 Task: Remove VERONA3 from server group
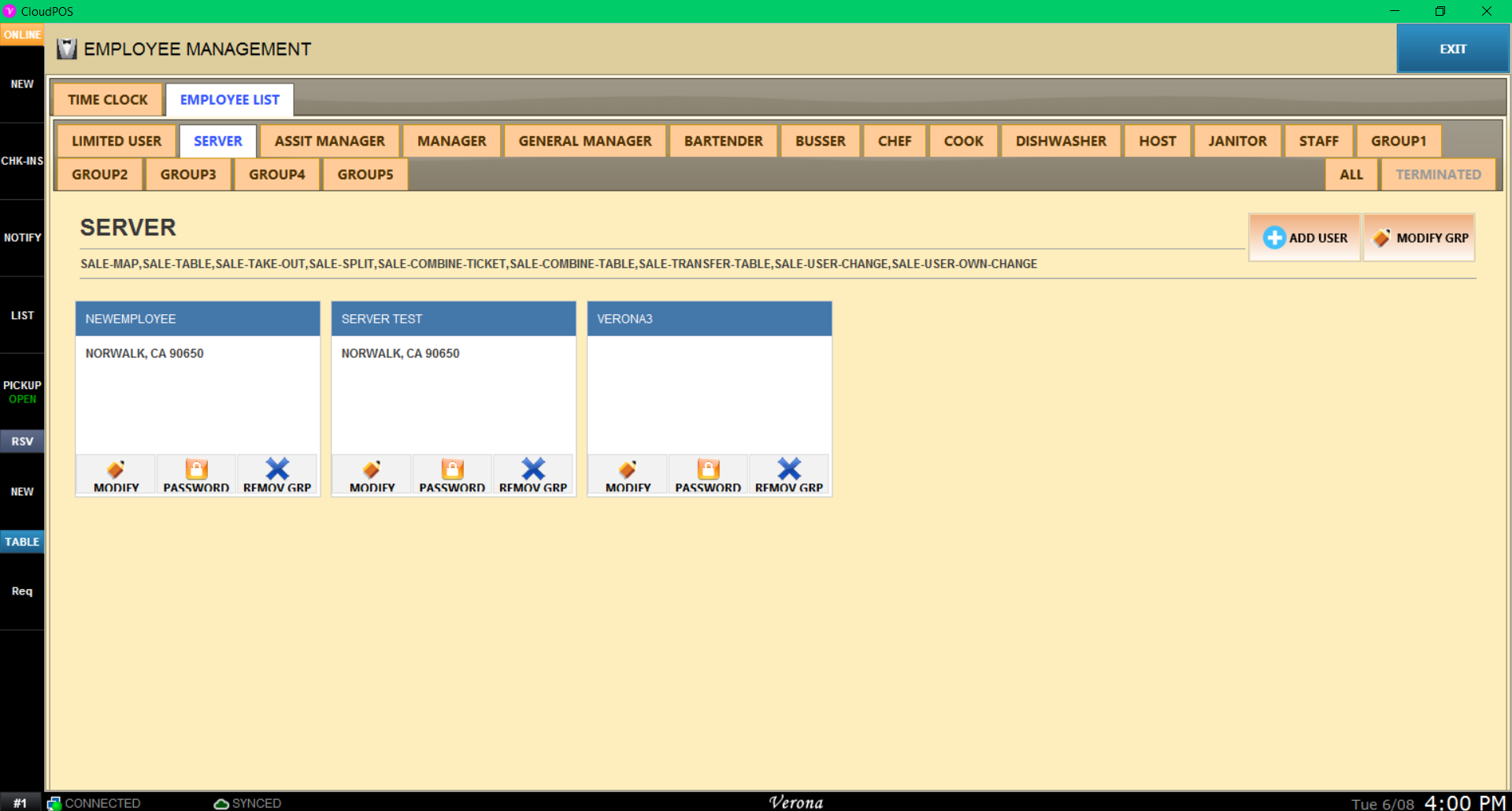pos(788,474)
